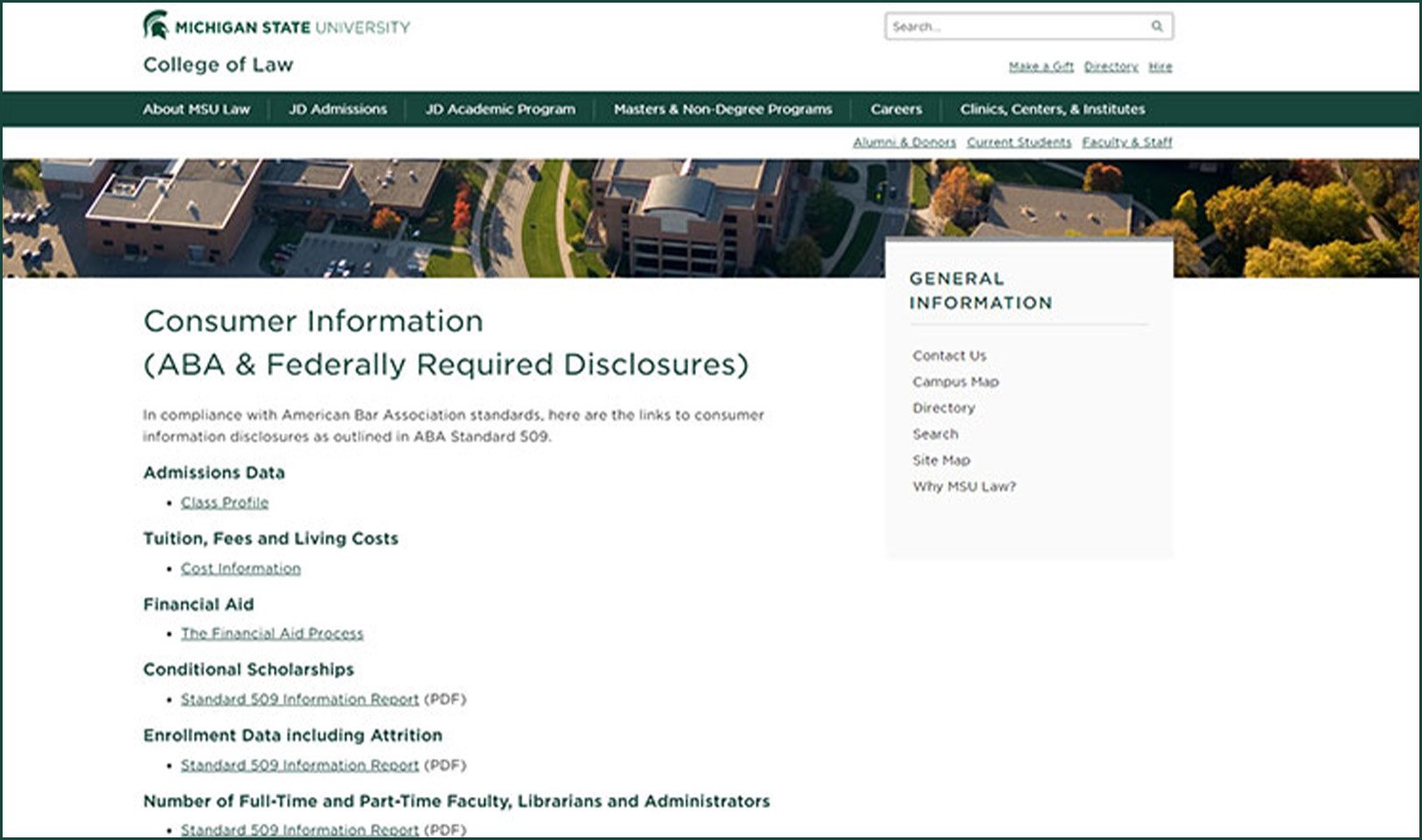This screenshot has width=1422, height=840.
Task: Click the Admissions Data heading
Action: (x=214, y=473)
